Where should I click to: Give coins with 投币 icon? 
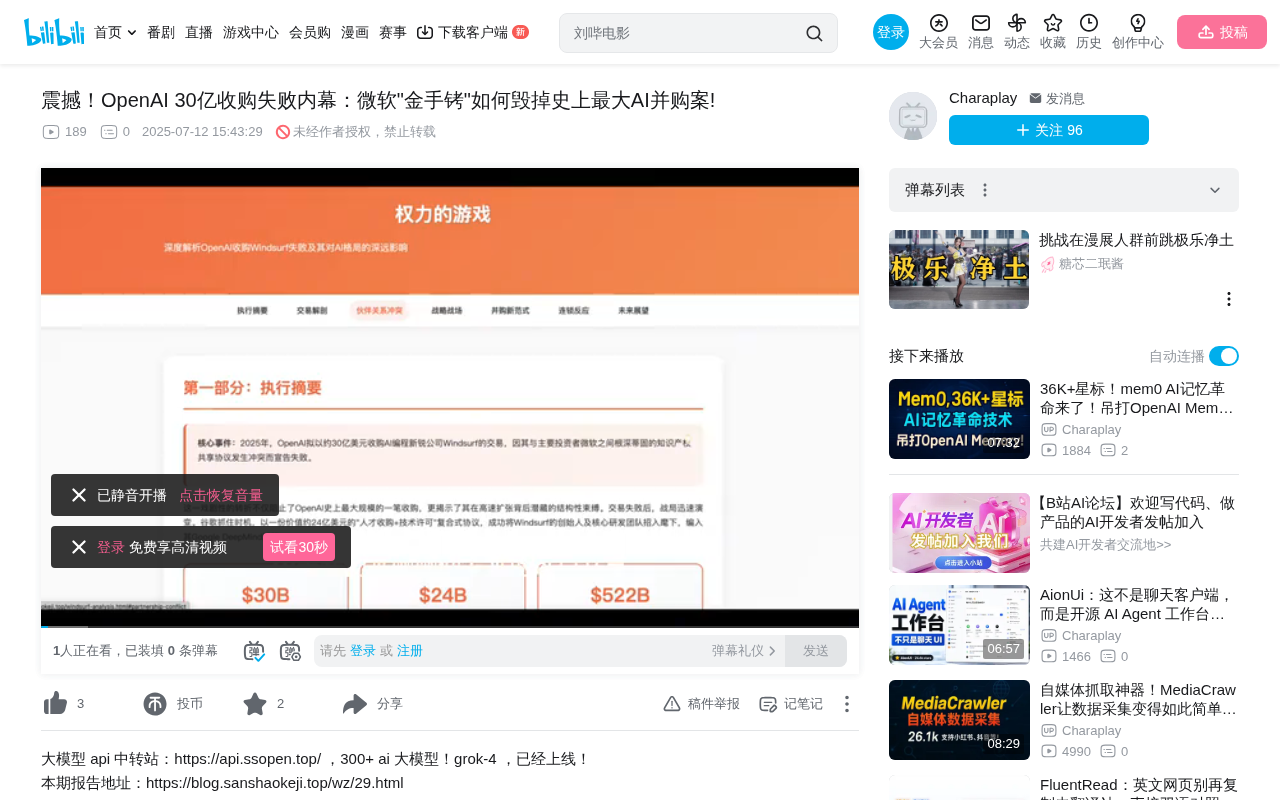coord(155,704)
